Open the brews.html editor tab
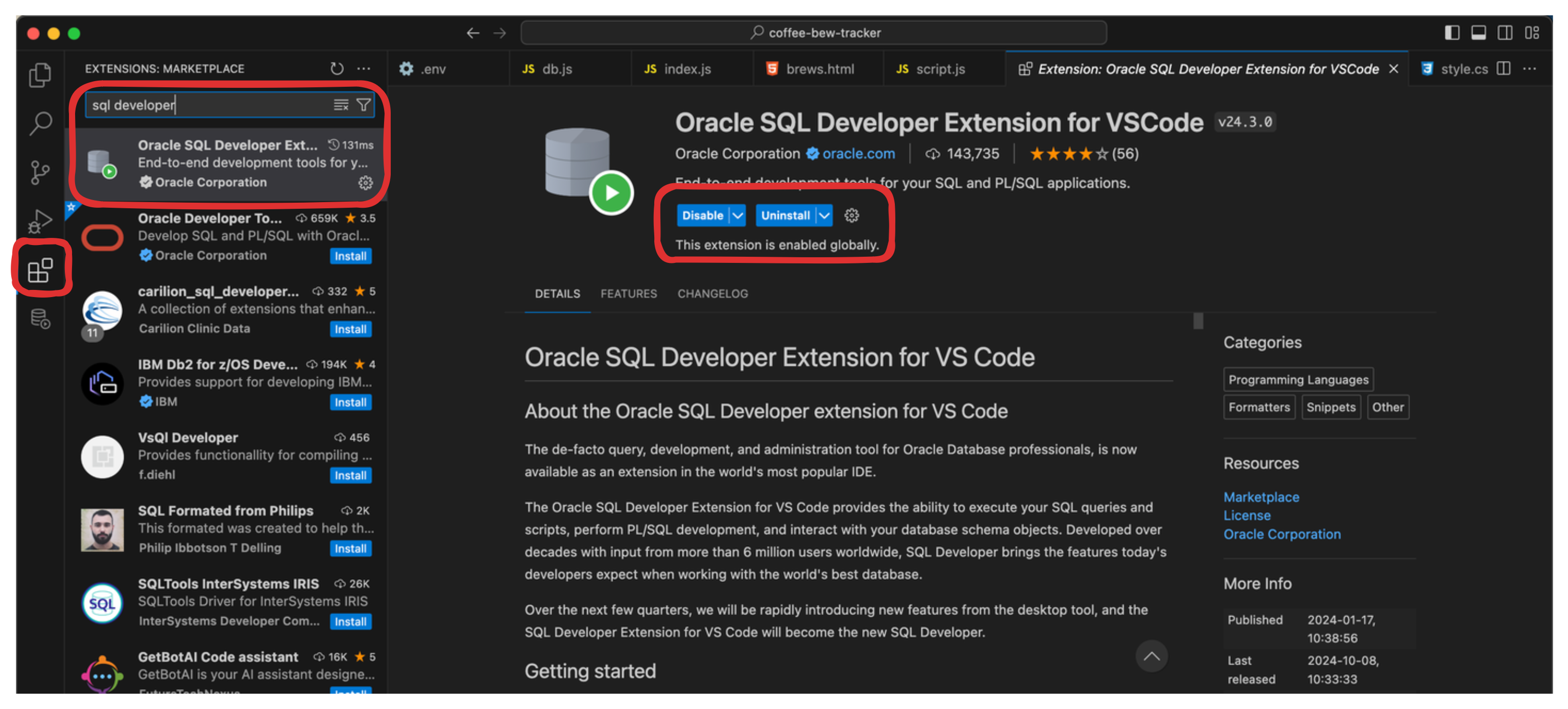This screenshot has height=709, width=1568. click(x=818, y=69)
